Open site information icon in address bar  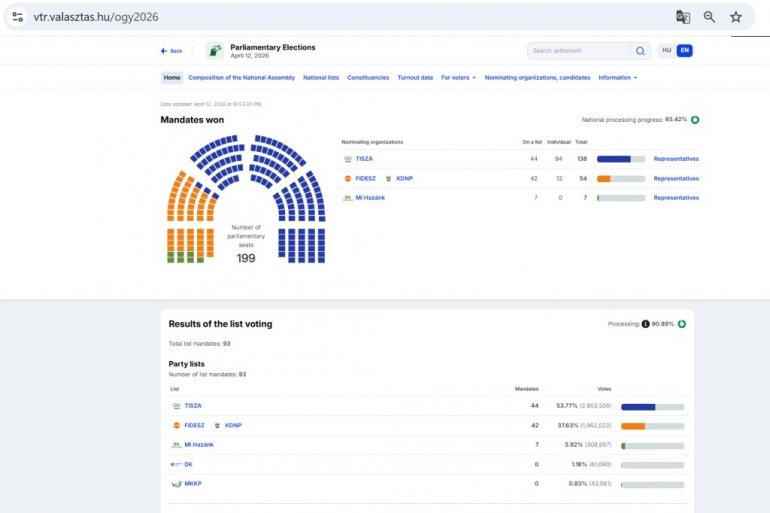[x=17, y=17]
